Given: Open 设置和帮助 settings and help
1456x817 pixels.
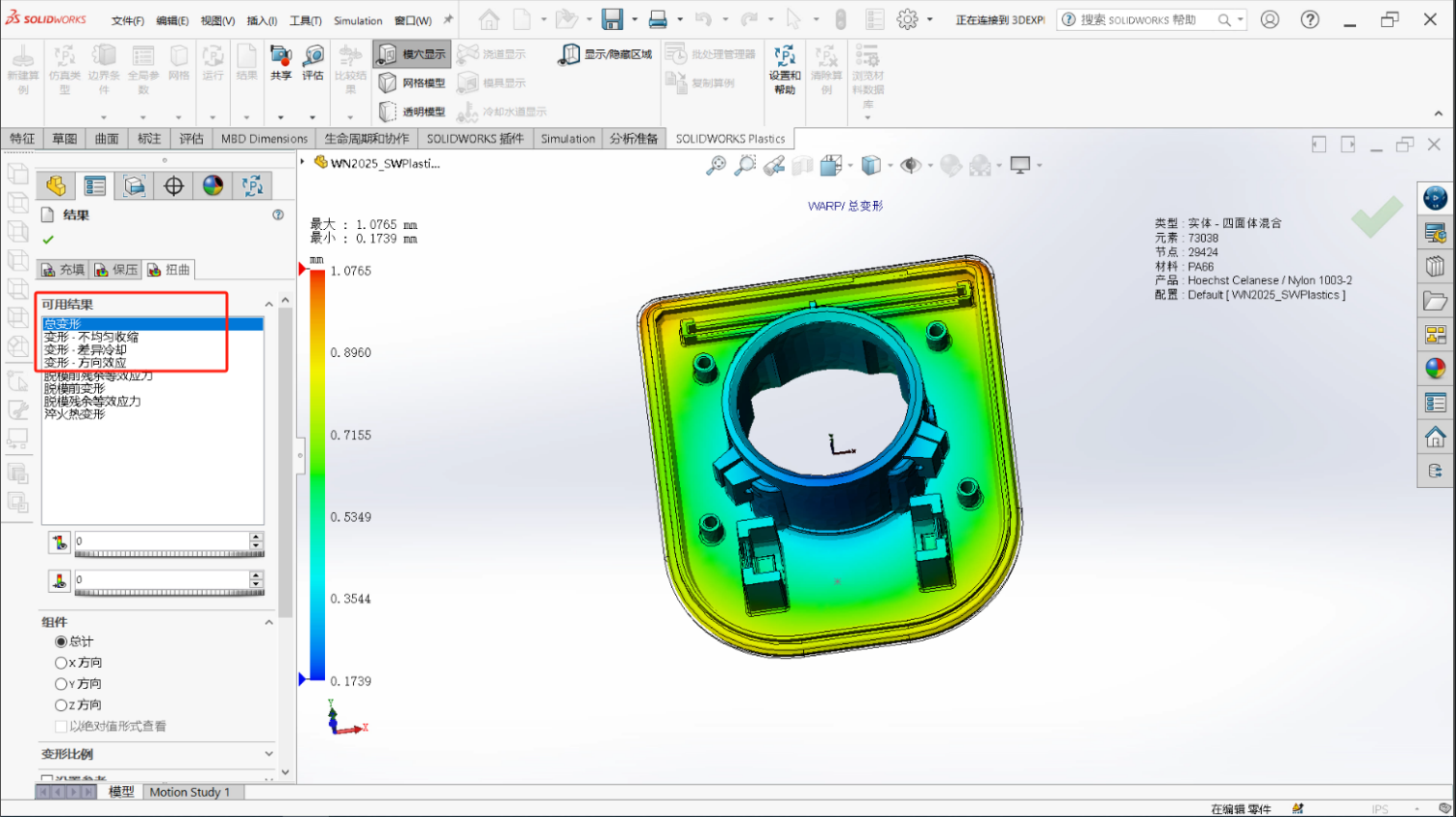Looking at the screenshot, I should [785, 69].
